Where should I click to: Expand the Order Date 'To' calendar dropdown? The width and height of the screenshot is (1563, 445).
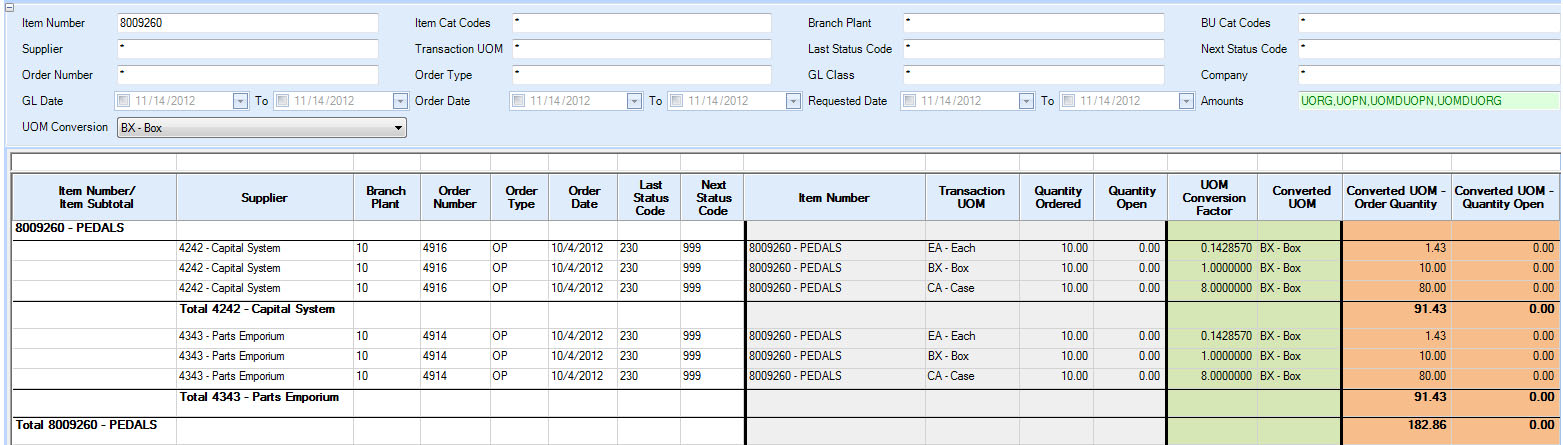[793, 101]
